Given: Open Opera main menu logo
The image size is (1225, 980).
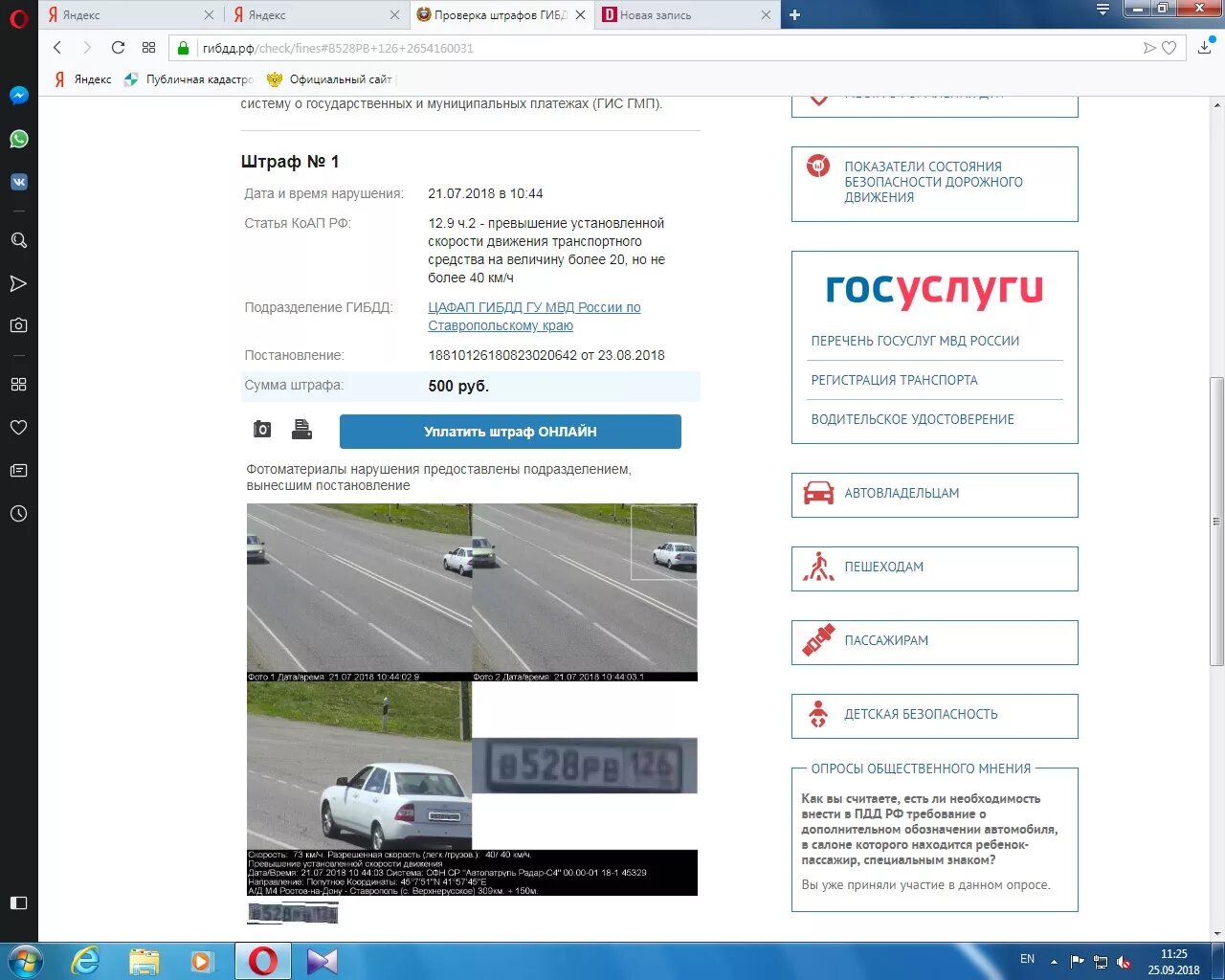Looking at the screenshot, I should [18, 17].
